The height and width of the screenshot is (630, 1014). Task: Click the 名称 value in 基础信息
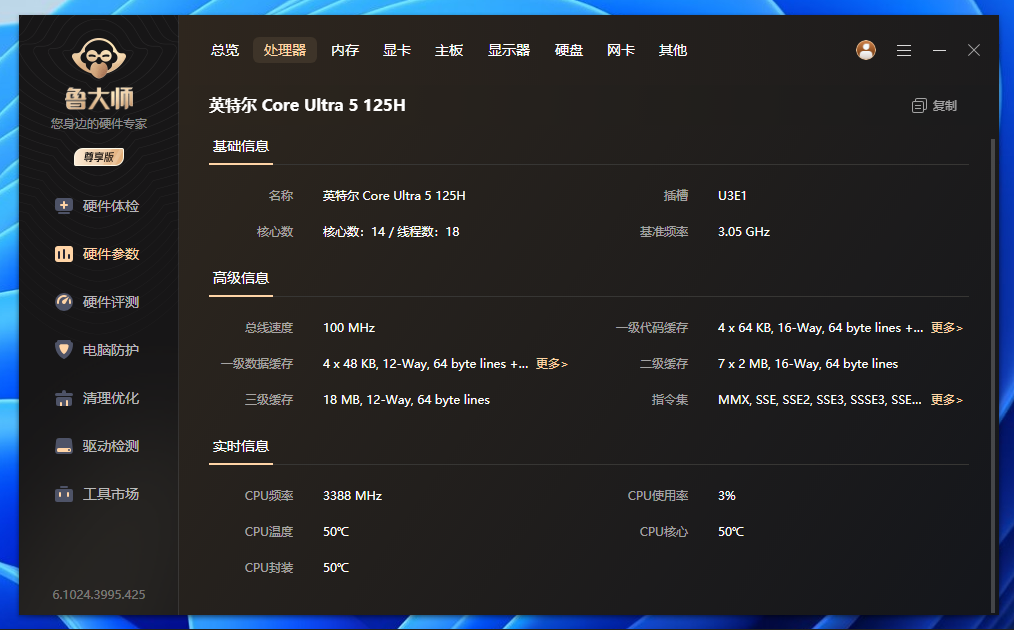point(394,195)
